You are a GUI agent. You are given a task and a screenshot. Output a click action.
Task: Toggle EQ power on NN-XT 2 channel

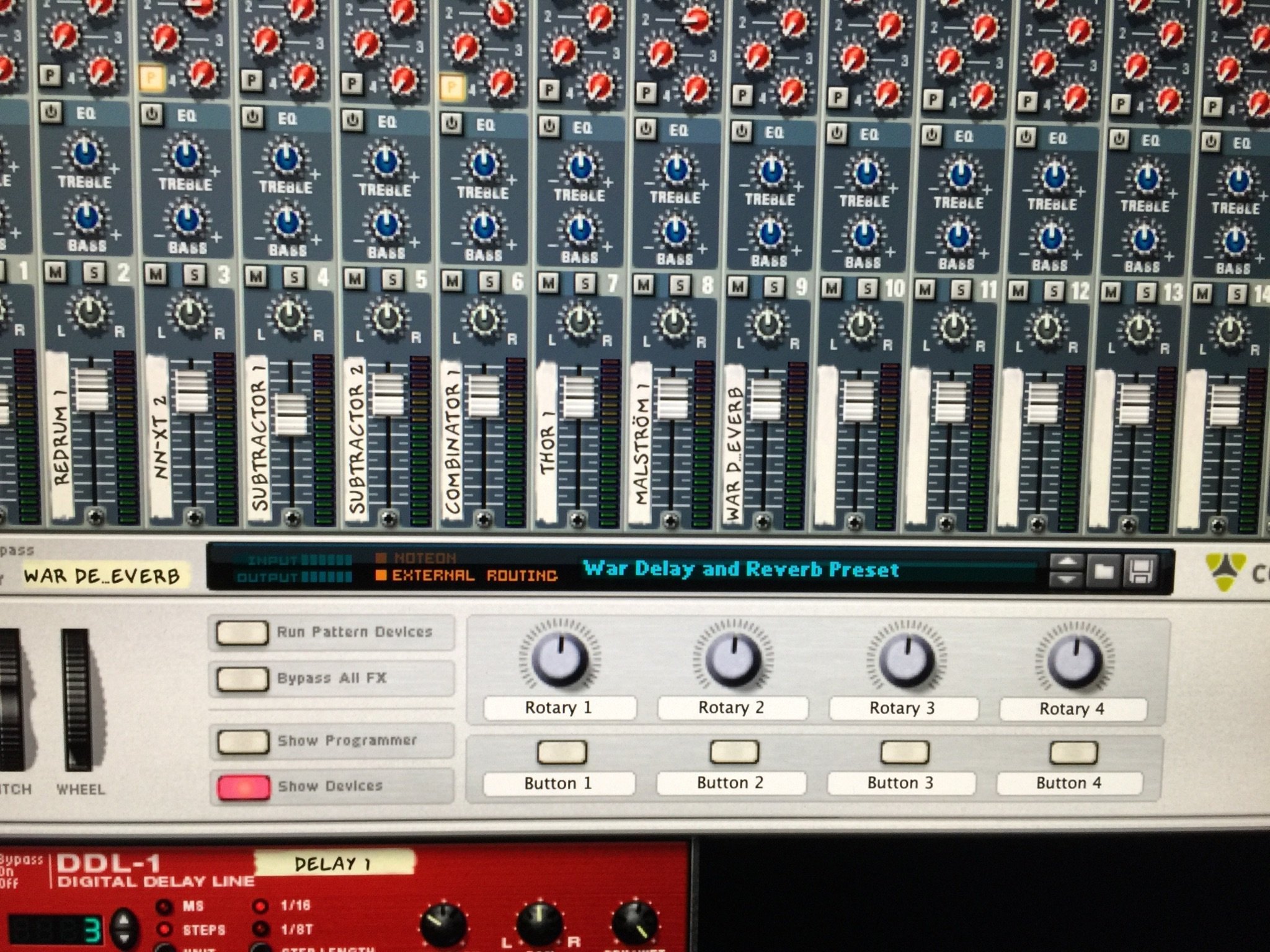(152, 114)
